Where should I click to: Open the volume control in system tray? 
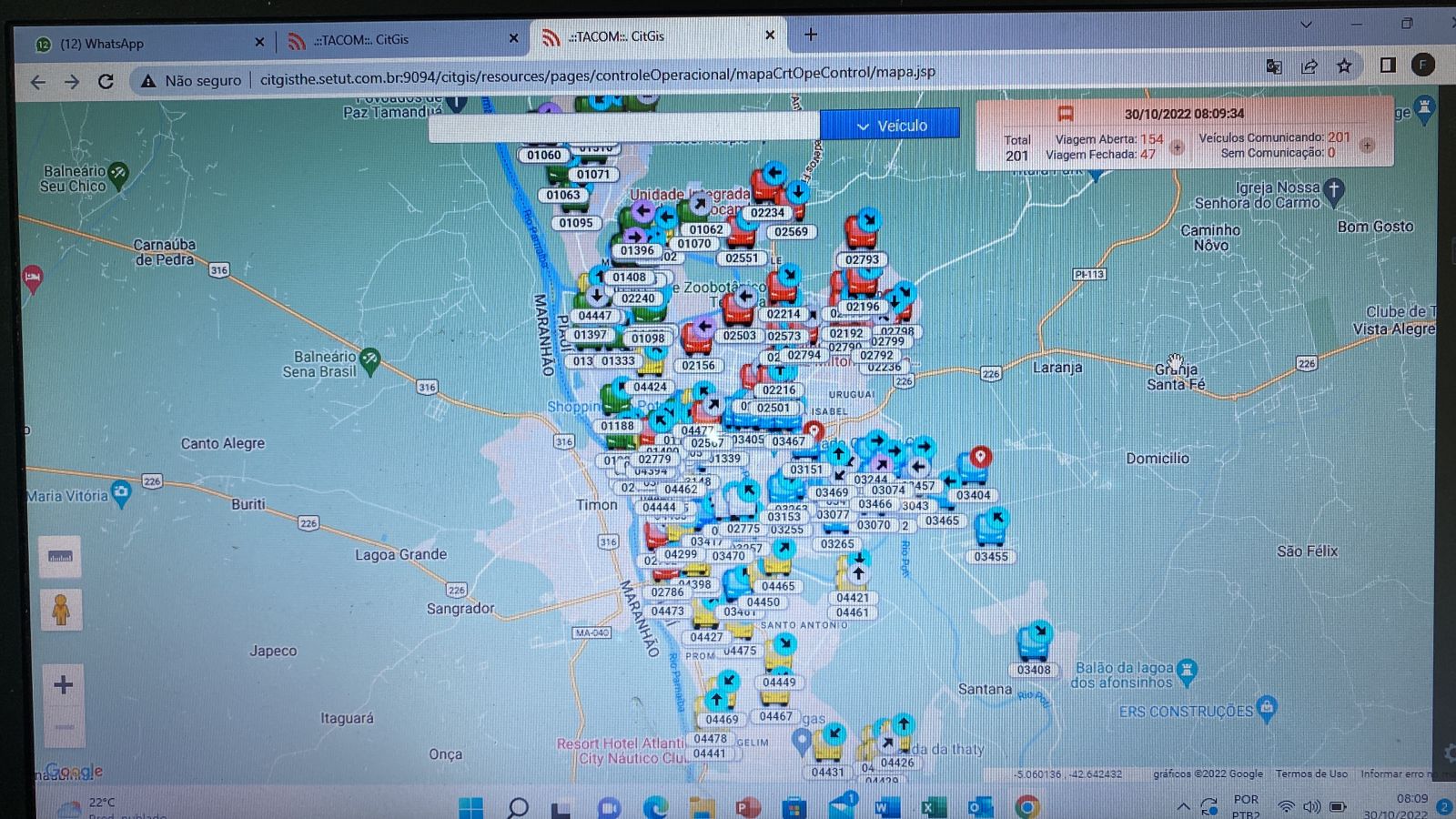[1311, 806]
